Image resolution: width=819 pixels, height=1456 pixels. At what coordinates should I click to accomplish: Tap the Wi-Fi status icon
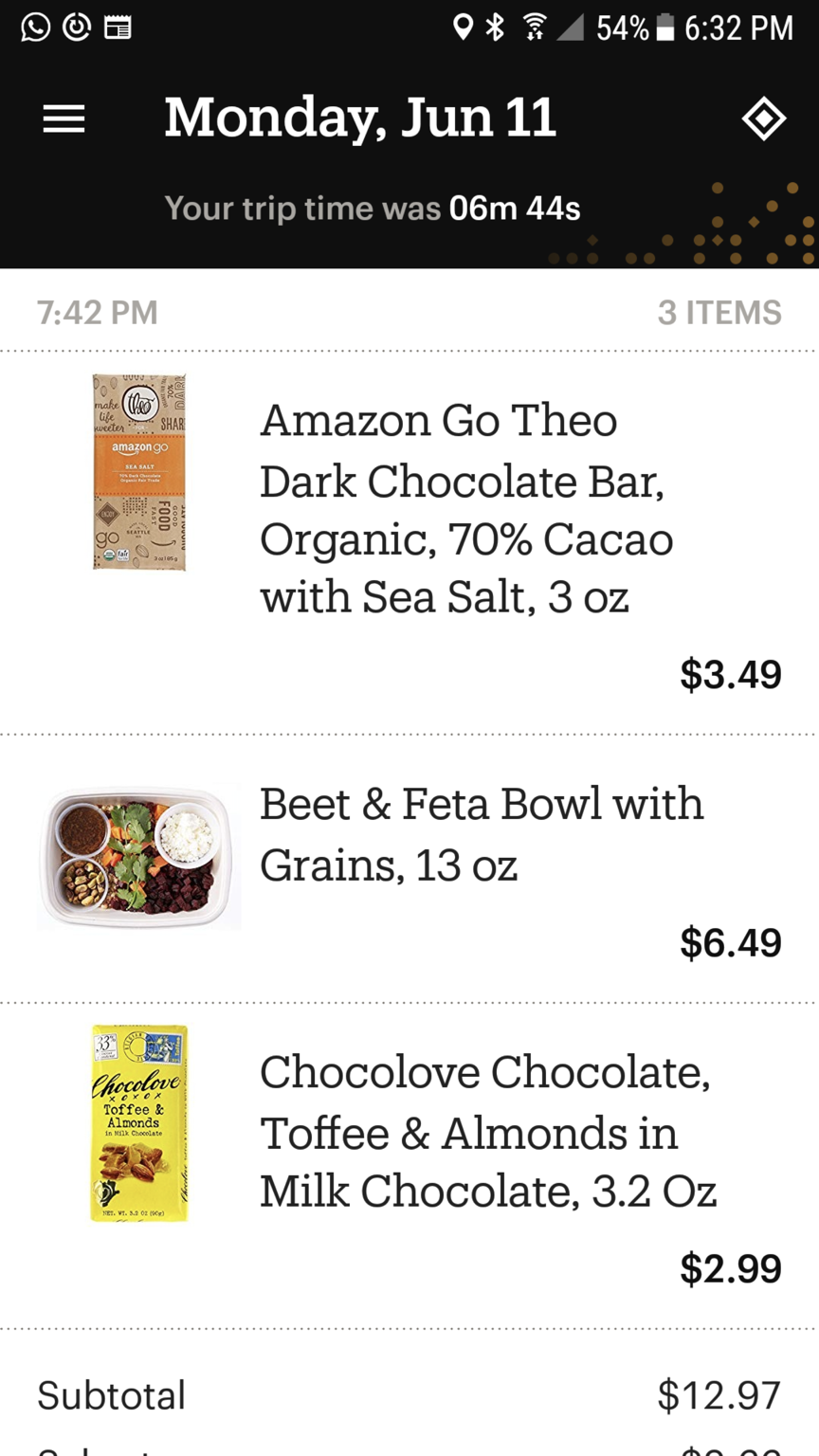tap(535, 27)
